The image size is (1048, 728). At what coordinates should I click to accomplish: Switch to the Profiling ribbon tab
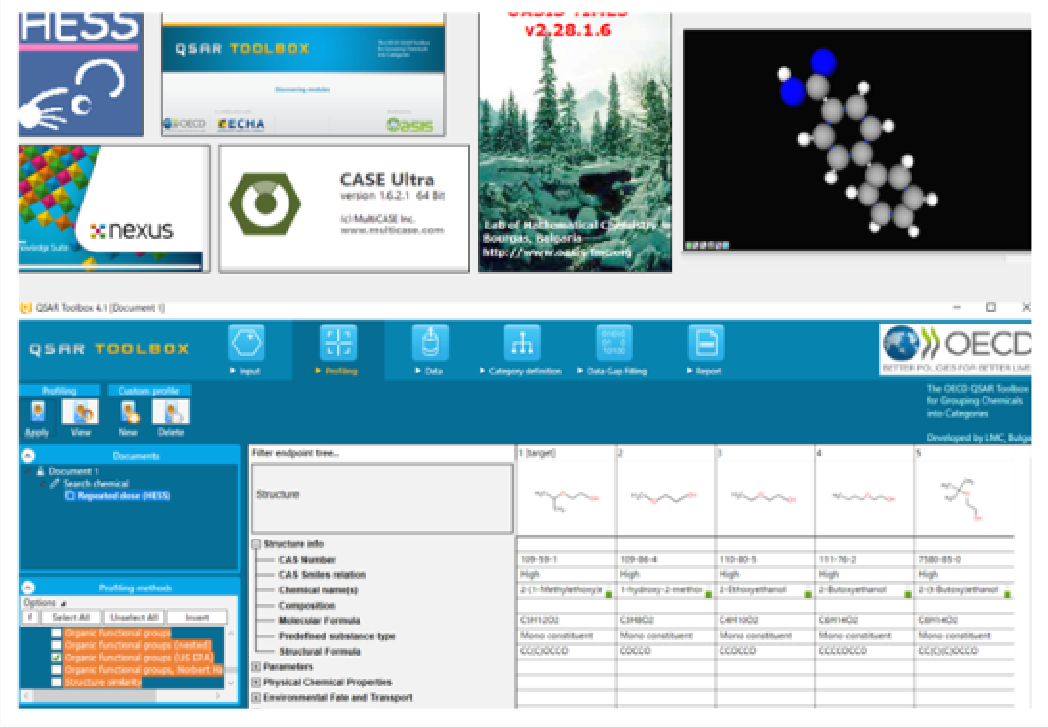coord(59,390)
